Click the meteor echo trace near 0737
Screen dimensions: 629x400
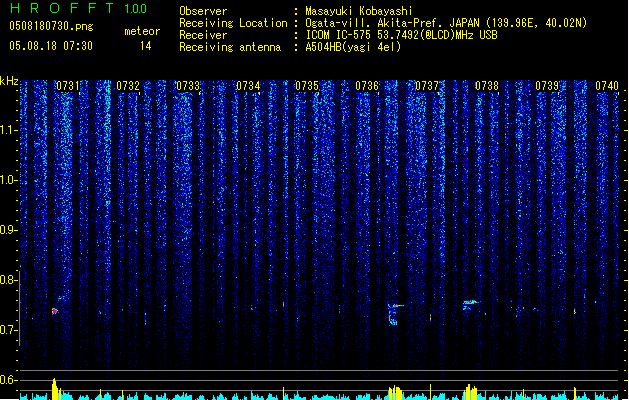(x=395, y=314)
